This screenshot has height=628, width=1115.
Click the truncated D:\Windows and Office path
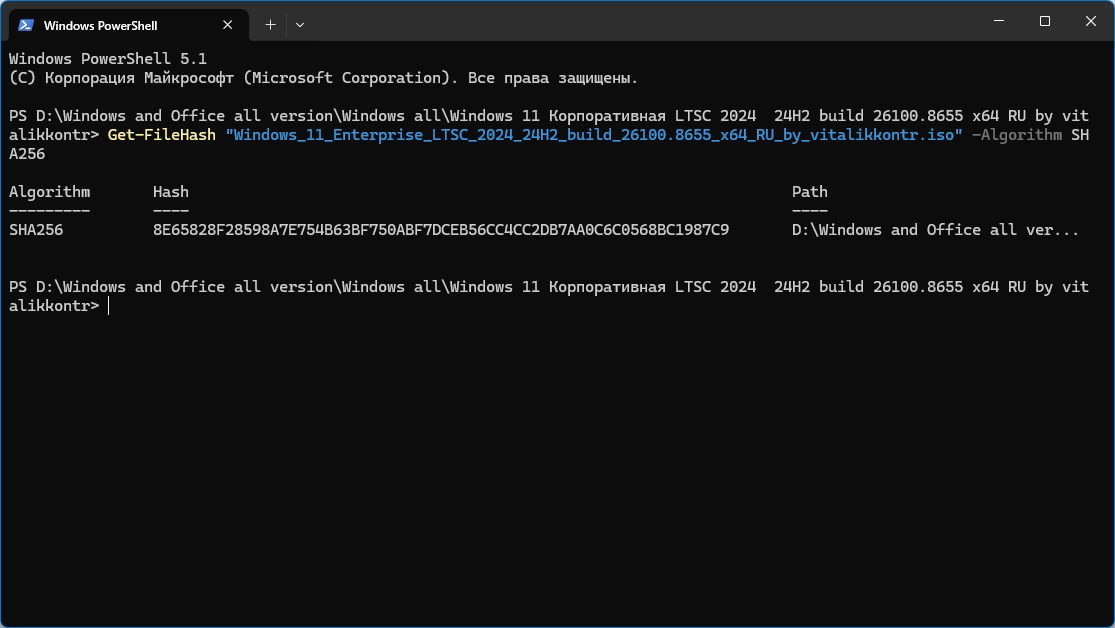pyautogui.click(x=936, y=230)
